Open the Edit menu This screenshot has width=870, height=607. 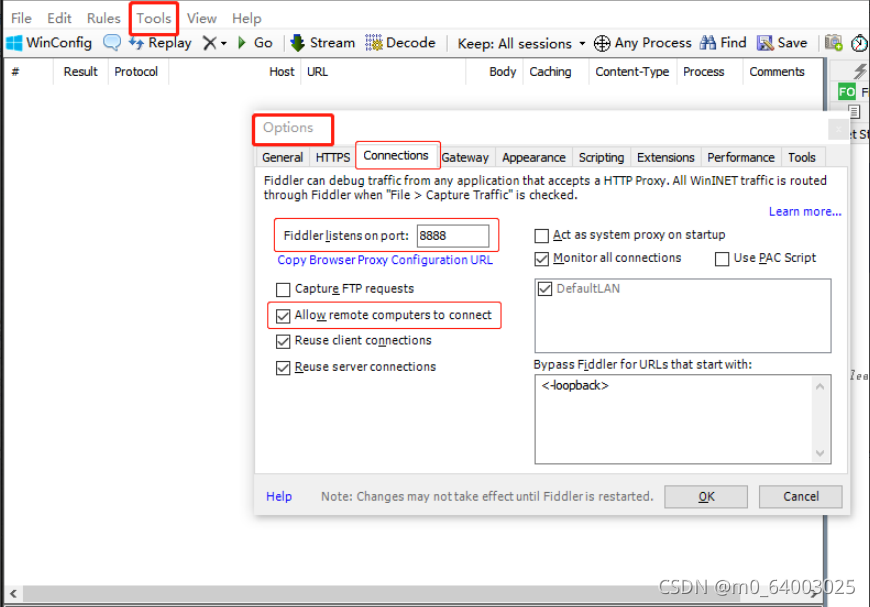[x=59, y=18]
